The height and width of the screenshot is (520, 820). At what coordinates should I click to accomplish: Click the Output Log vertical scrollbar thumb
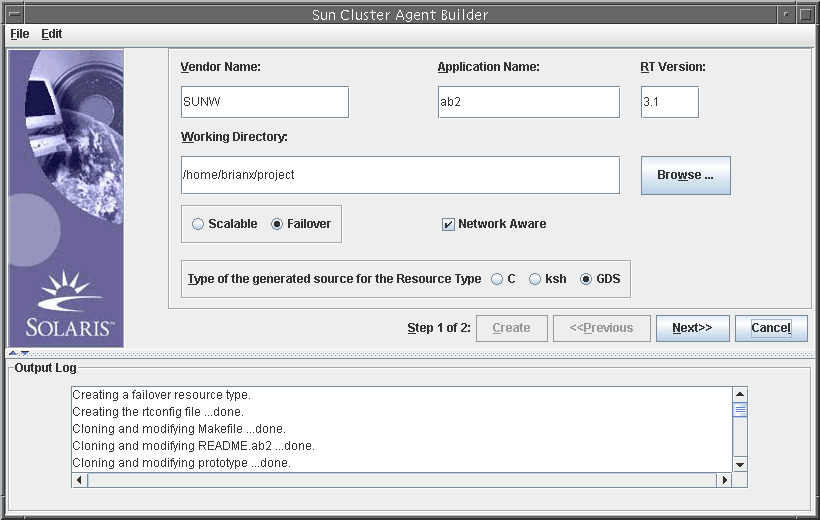pos(740,410)
